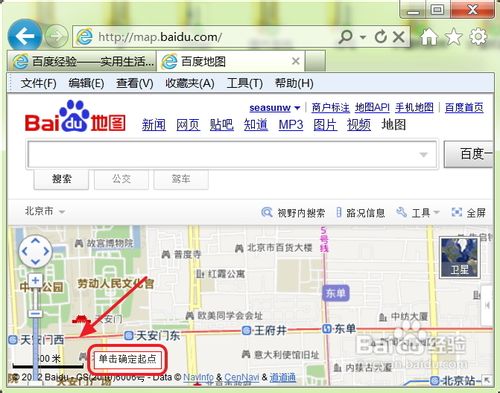This screenshot has height=393, width=500.
Task: Switch to 百度经验 tab
Action: click(x=81, y=61)
